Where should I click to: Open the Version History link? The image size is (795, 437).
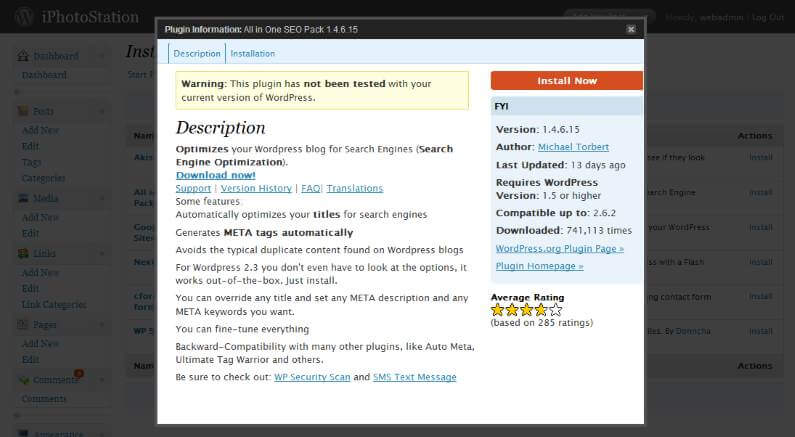pyautogui.click(x=256, y=188)
